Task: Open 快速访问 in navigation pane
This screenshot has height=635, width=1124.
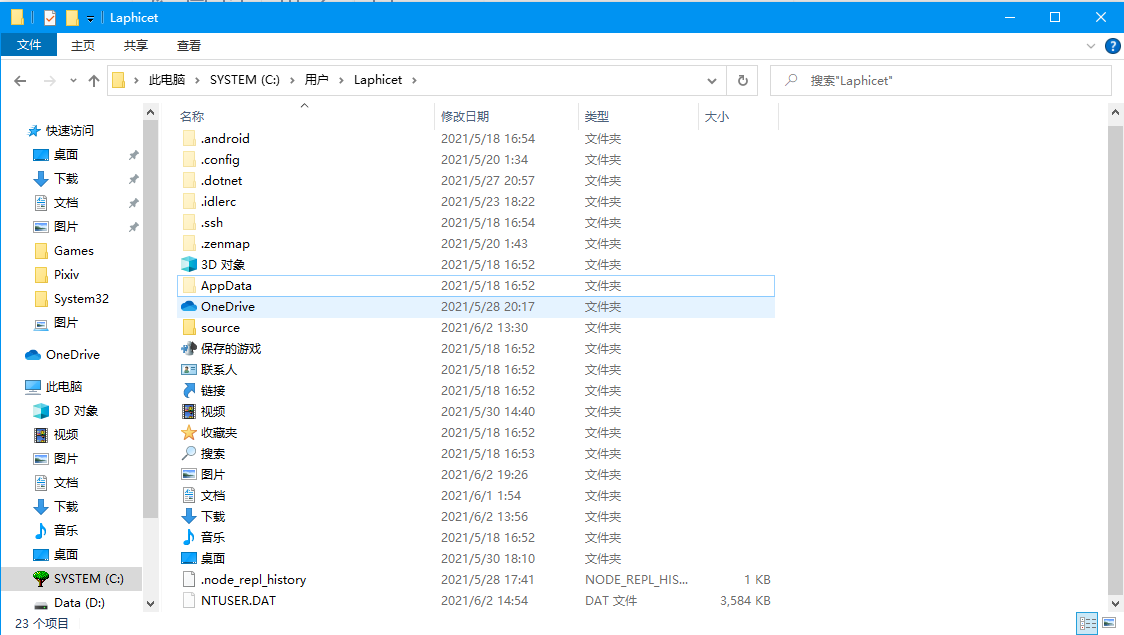Action: pos(70,130)
